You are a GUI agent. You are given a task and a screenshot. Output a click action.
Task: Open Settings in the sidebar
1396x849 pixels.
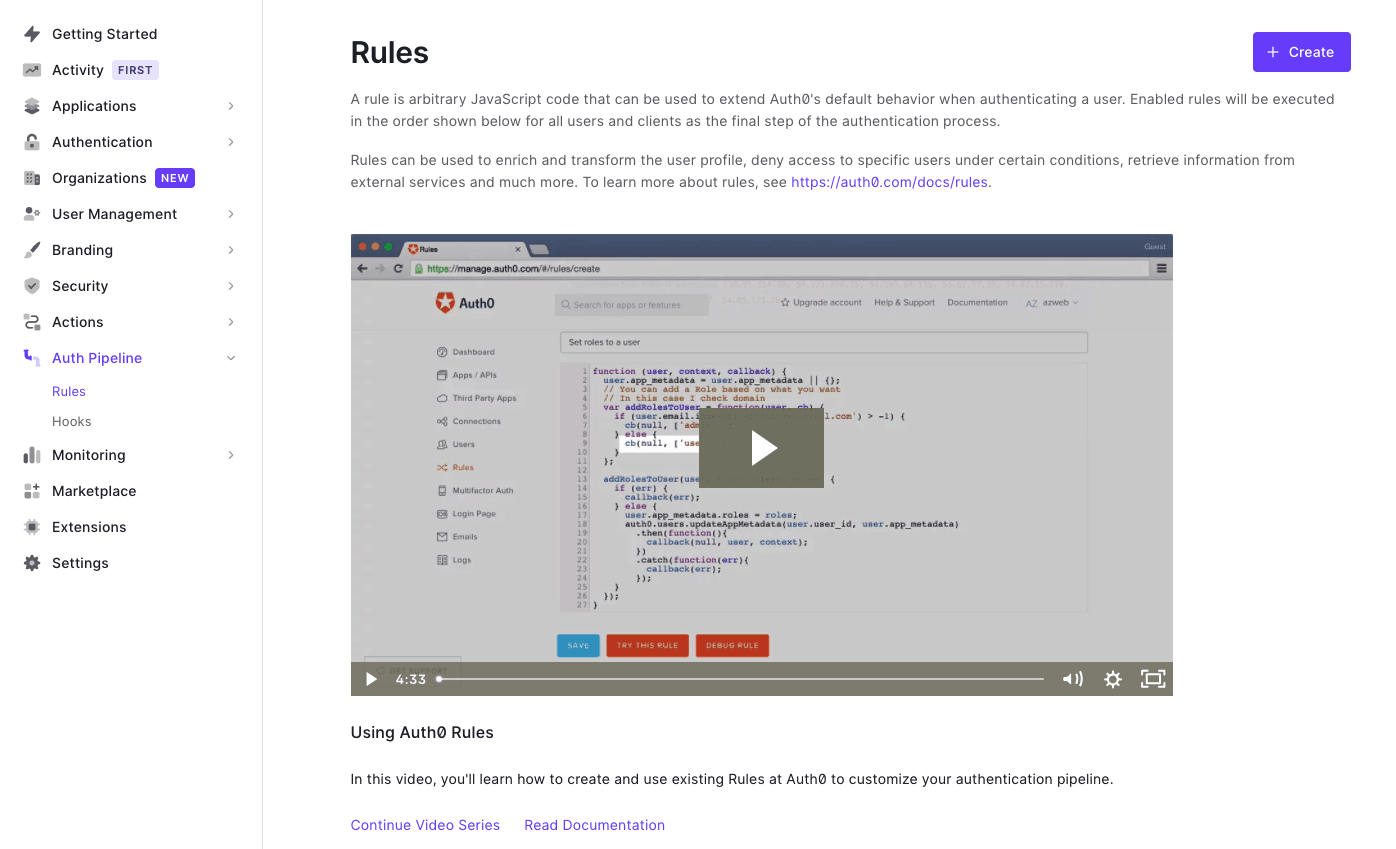tap(80, 563)
